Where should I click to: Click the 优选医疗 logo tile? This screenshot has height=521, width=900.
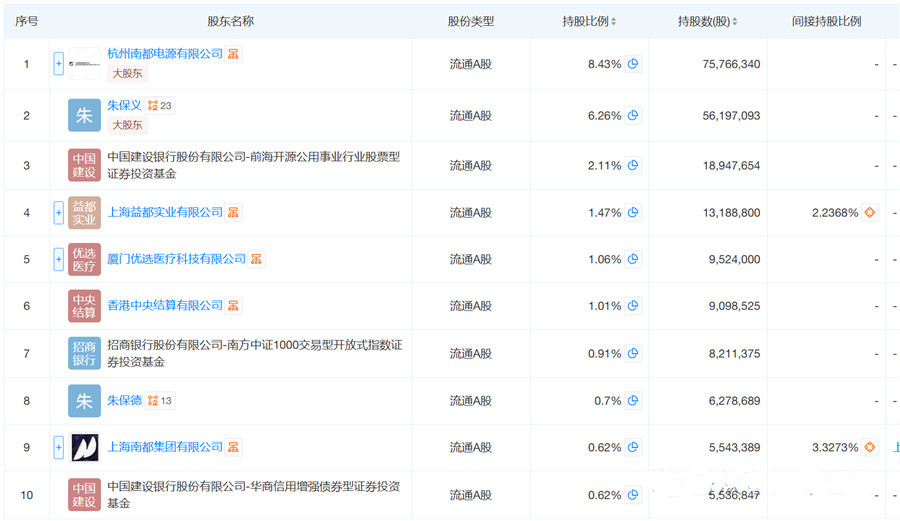84,259
